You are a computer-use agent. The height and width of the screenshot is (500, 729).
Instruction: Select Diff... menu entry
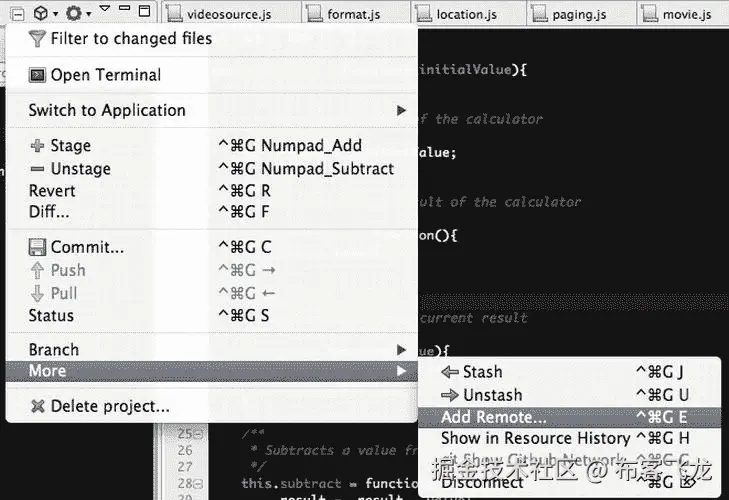(212, 212)
